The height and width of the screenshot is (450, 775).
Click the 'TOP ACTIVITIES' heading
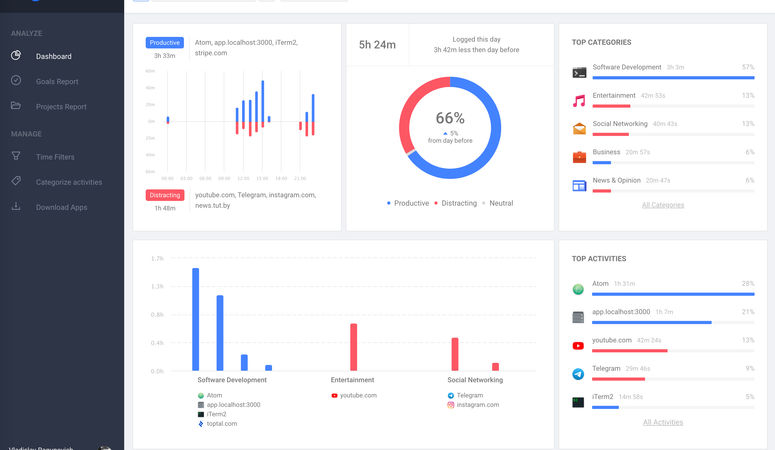tap(599, 259)
